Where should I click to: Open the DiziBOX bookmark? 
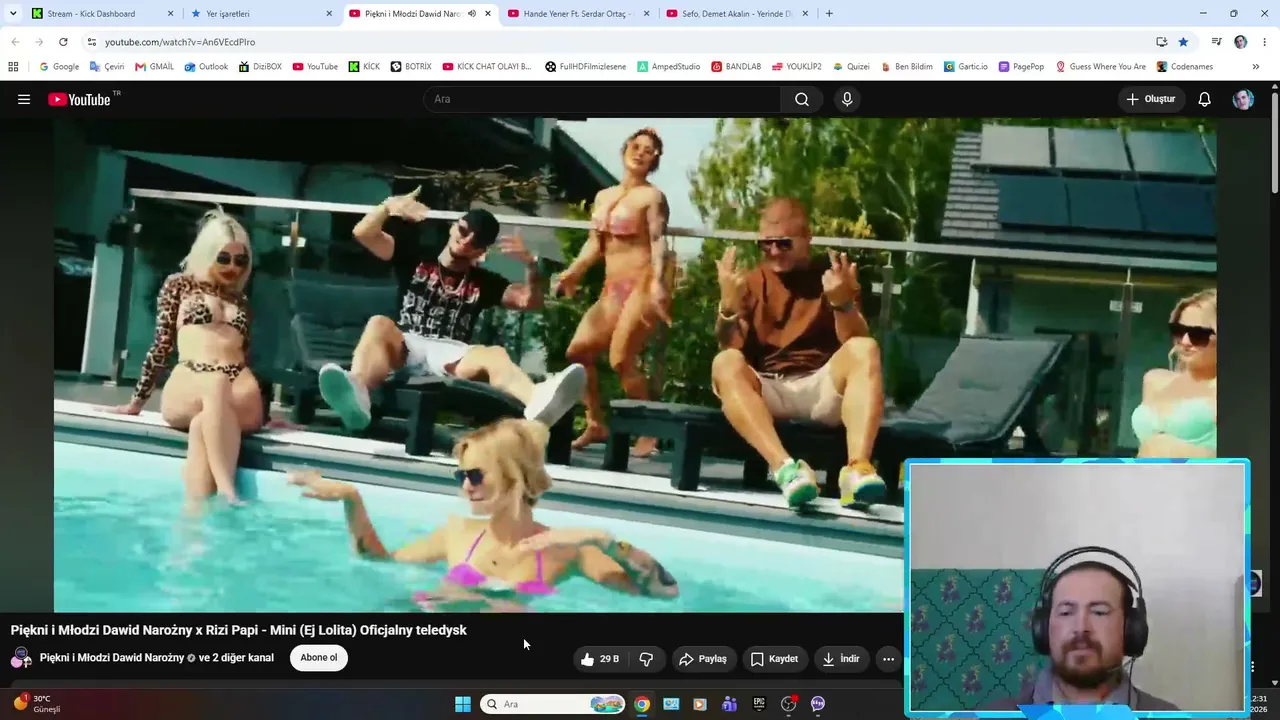(x=260, y=67)
